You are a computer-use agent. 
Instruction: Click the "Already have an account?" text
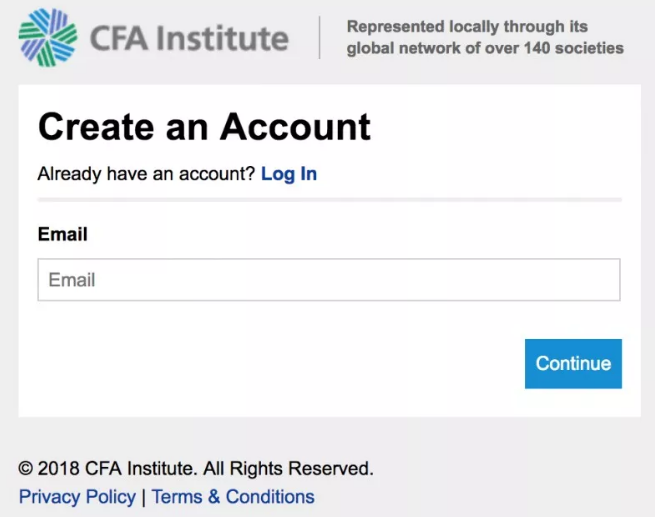pyautogui.click(x=146, y=174)
